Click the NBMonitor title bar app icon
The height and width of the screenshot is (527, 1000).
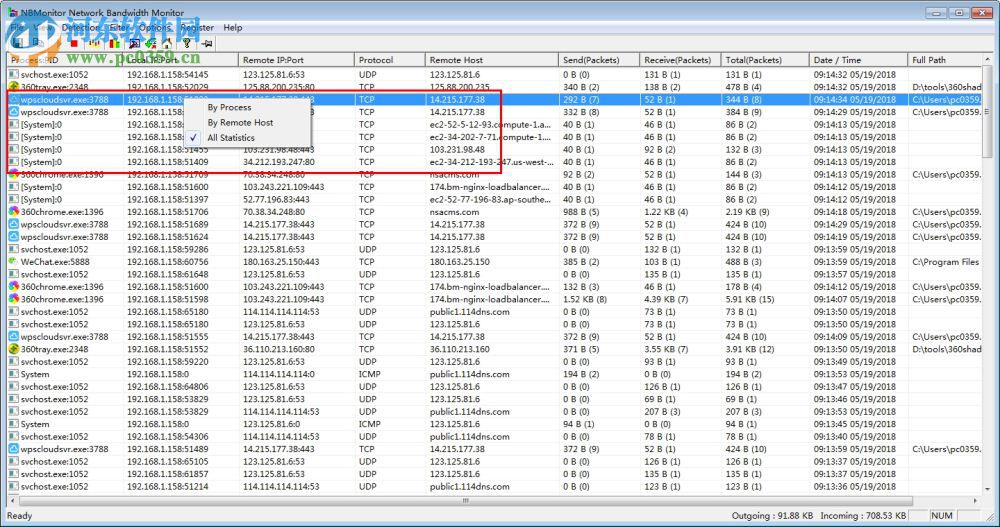[x=13, y=12]
